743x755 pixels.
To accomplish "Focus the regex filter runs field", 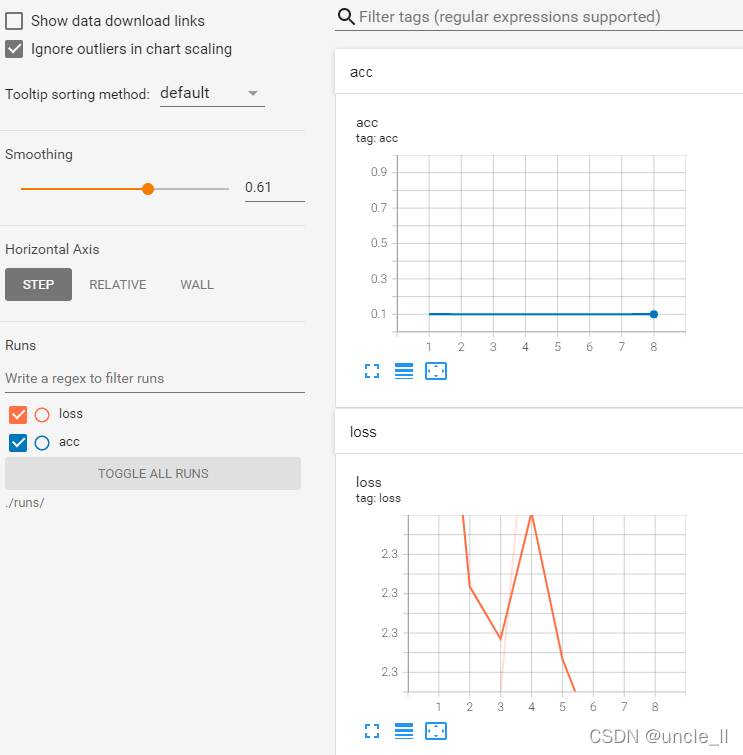I will click(155, 378).
